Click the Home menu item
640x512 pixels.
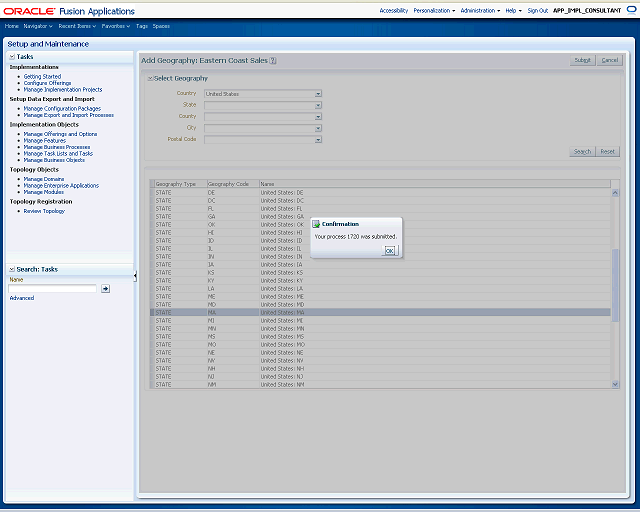(x=11, y=26)
